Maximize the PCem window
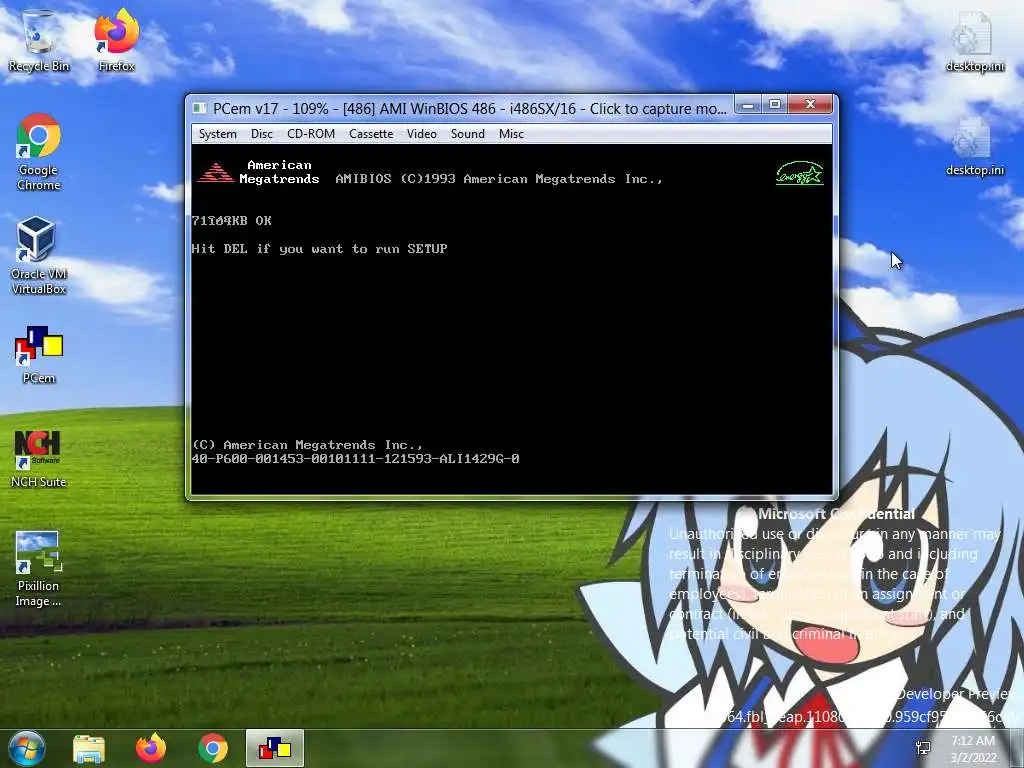Viewport: 1024px width, 768px height. coord(775,104)
